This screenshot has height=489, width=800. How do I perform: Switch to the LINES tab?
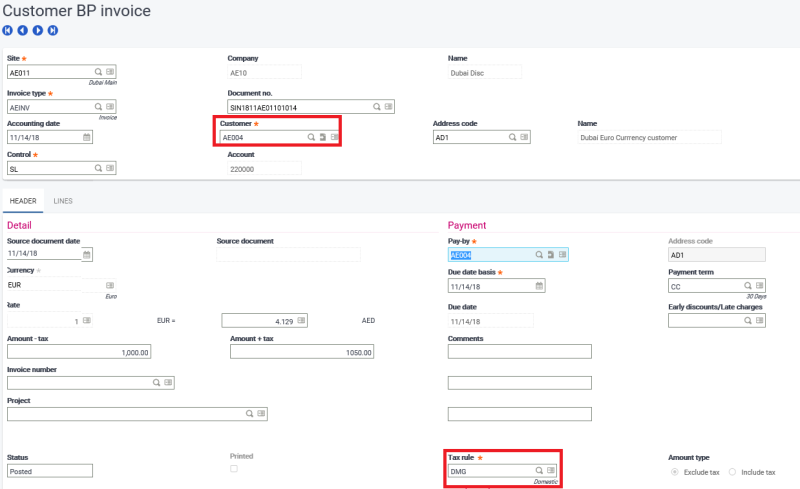(63, 201)
